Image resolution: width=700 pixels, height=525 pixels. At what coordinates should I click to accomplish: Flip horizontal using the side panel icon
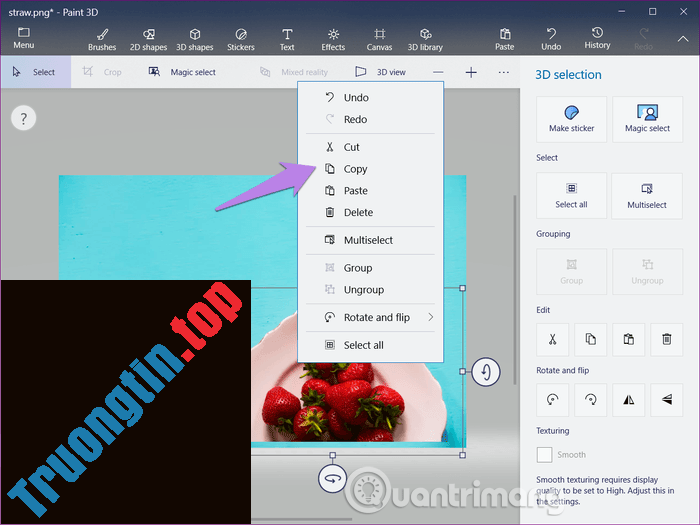click(629, 400)
